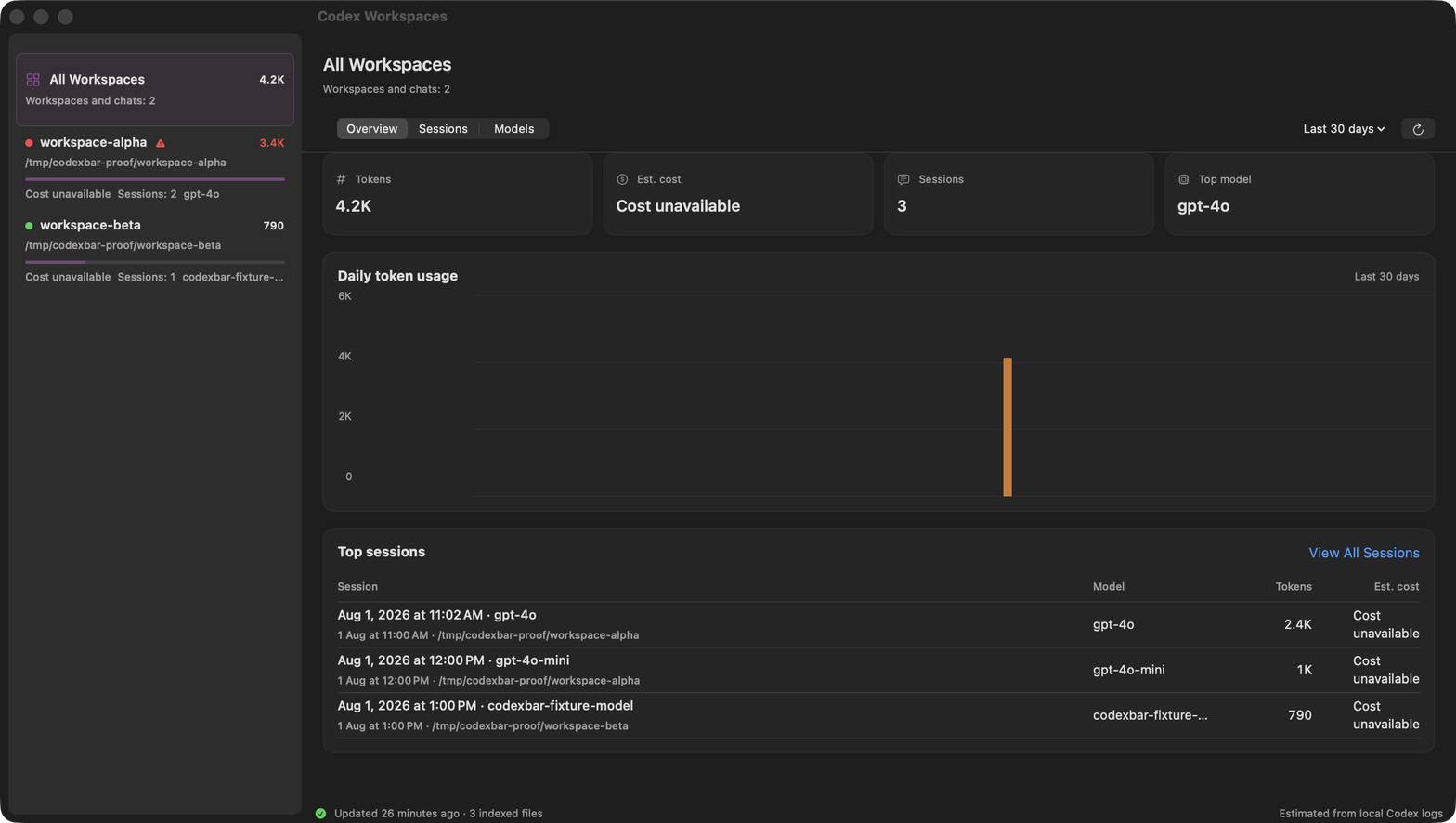The width and height of the screenshot is (1456, 823).
Task: Click the green status dot for workspace-beta
Action: tap(29, 226)
